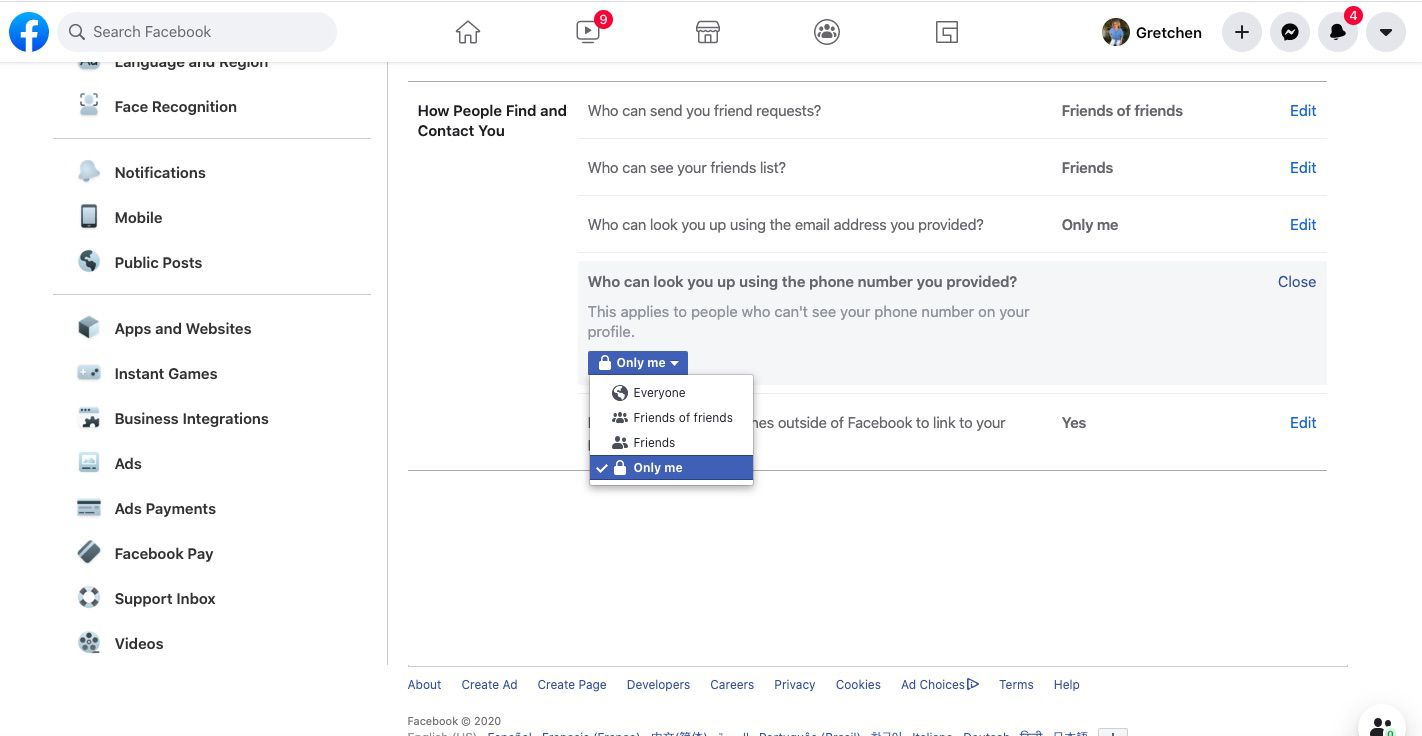The width and height of the screenshot is (1422, 736).
Task: Click the Business Integrations icon
Action: point(89,417)
